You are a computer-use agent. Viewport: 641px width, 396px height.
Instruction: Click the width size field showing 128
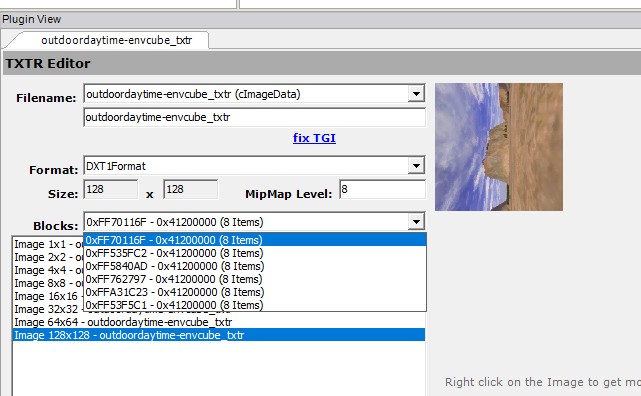point(111,189)
